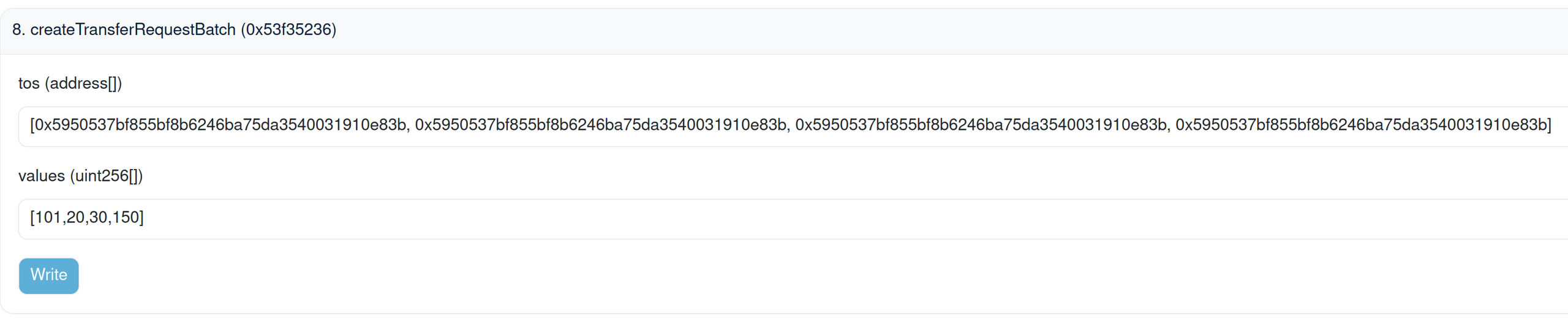Place cursor on the 101 value

[x=48, y=217]
